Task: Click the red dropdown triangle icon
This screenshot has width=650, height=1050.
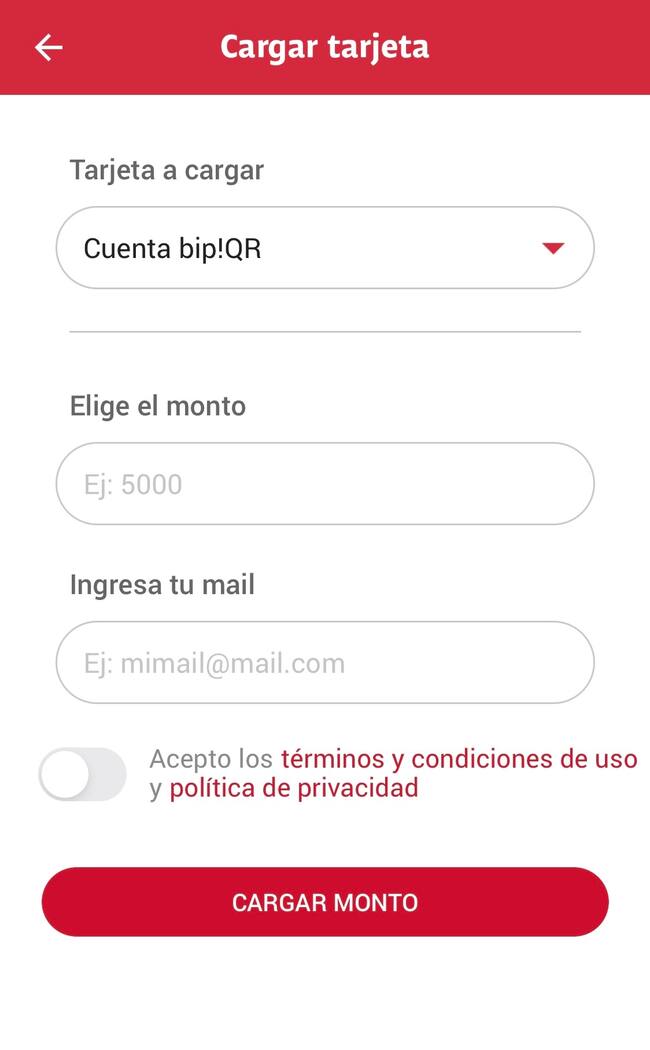Action: [553, 248]
